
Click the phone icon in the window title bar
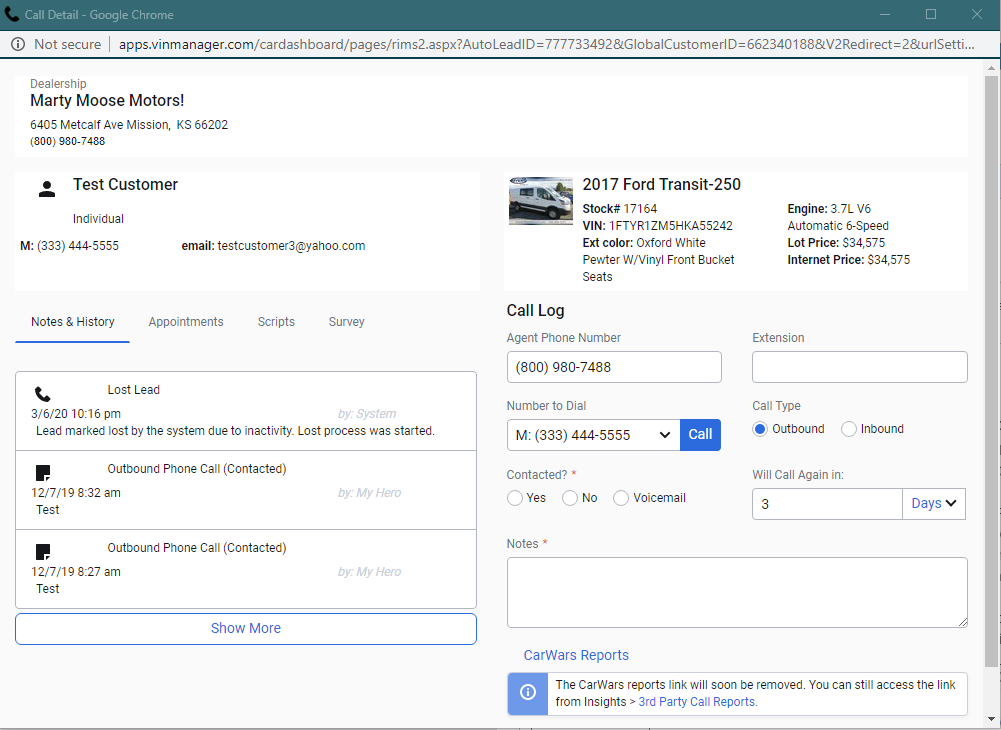coord(14,14)
